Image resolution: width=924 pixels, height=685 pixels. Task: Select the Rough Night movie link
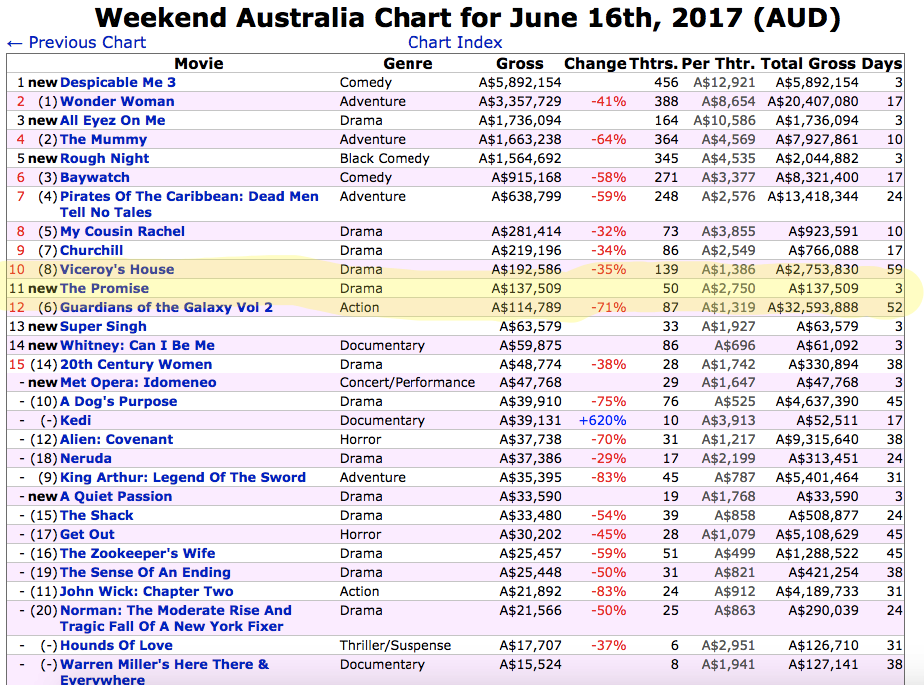click(x=105, y=159)
